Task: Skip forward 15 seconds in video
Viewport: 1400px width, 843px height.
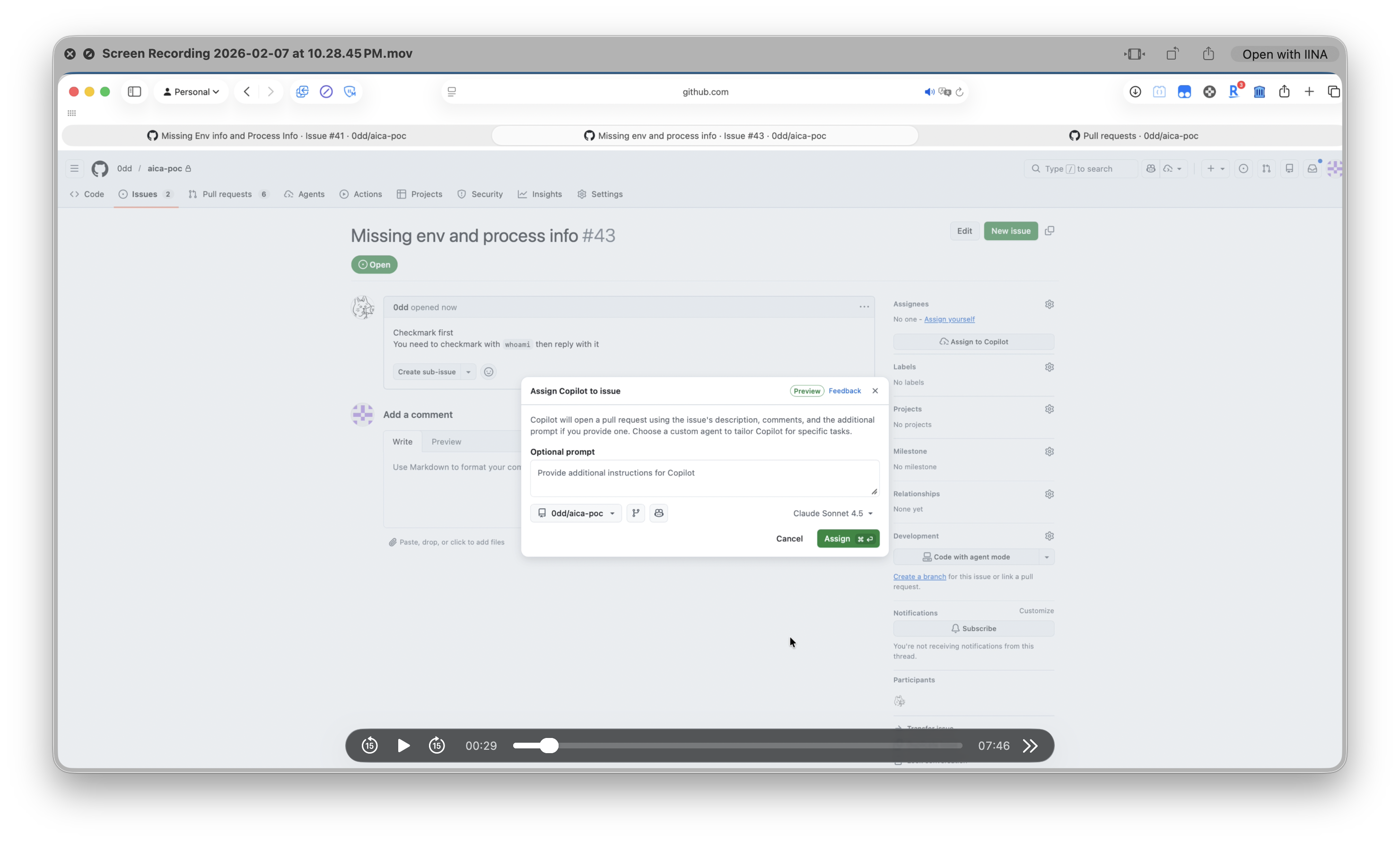Action: coord(437,745)
